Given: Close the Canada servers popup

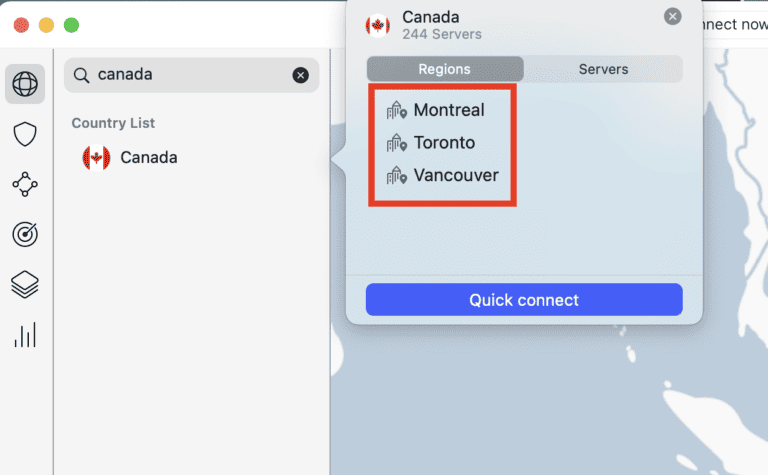Looking at the screenshot, I should coord(673,16).
